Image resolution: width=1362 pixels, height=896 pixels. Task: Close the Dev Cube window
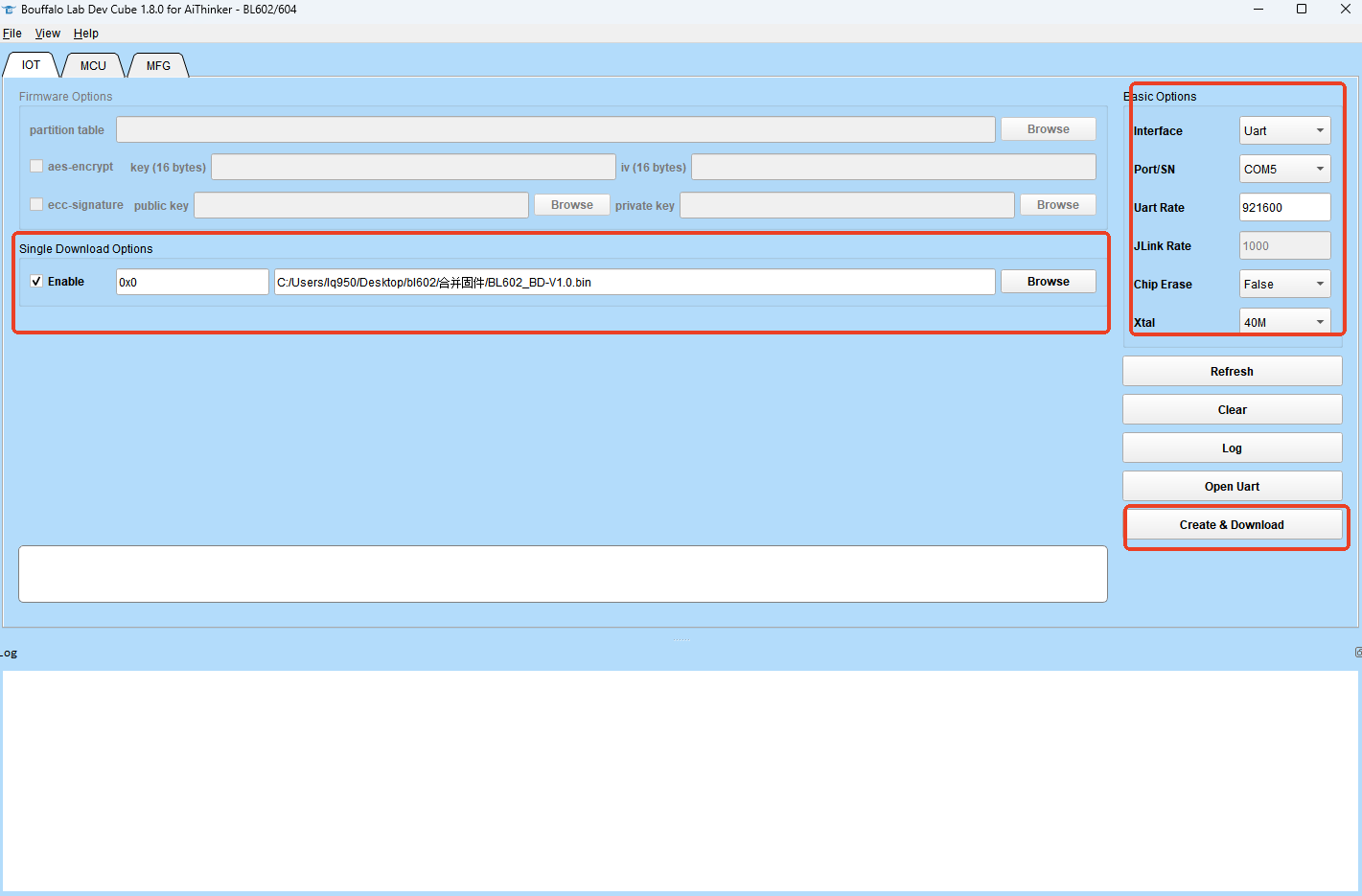click(1345, 10)
